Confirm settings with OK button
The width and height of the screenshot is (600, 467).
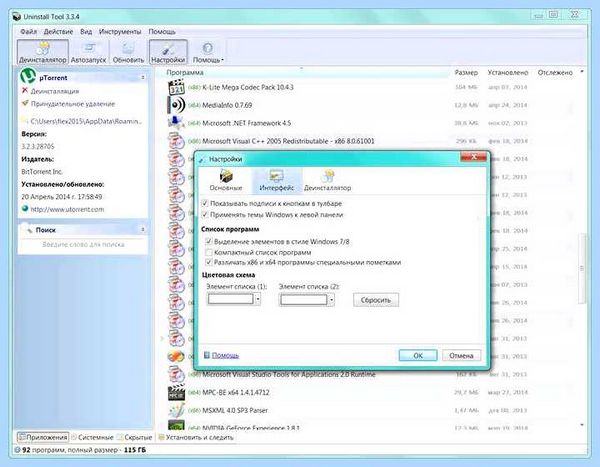pos(418,355)
